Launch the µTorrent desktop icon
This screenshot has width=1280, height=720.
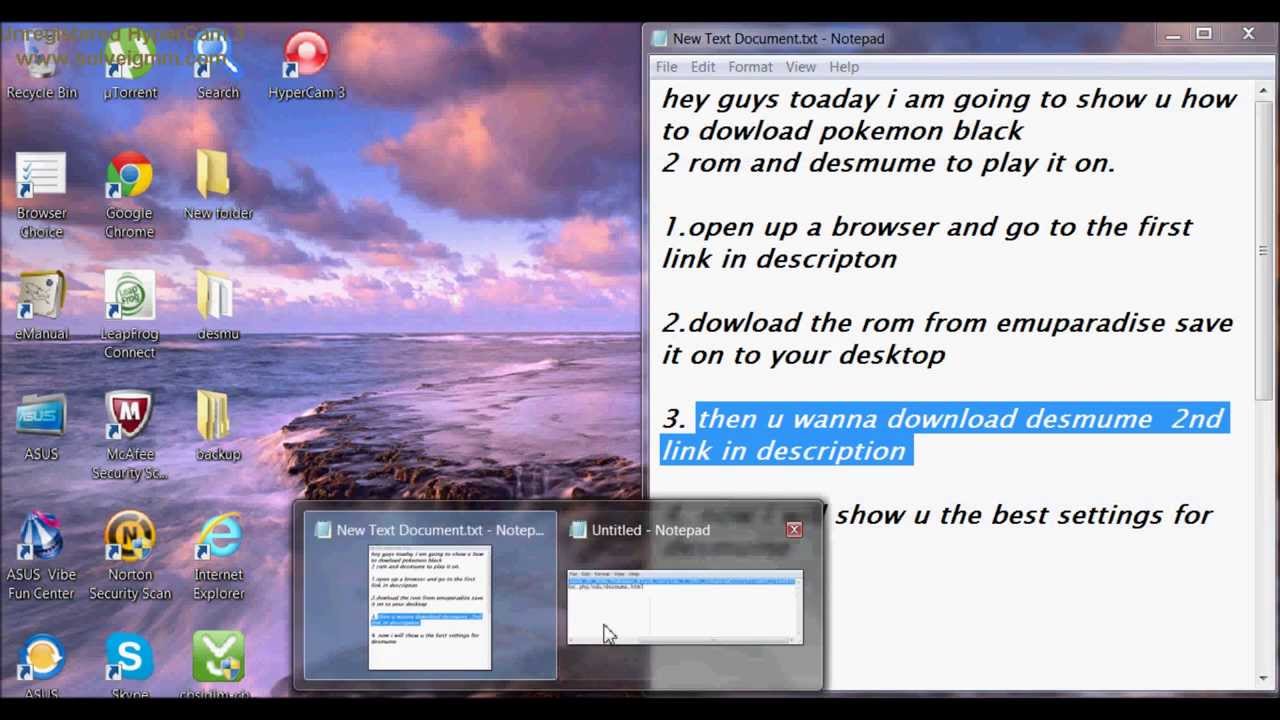point(130,65)
